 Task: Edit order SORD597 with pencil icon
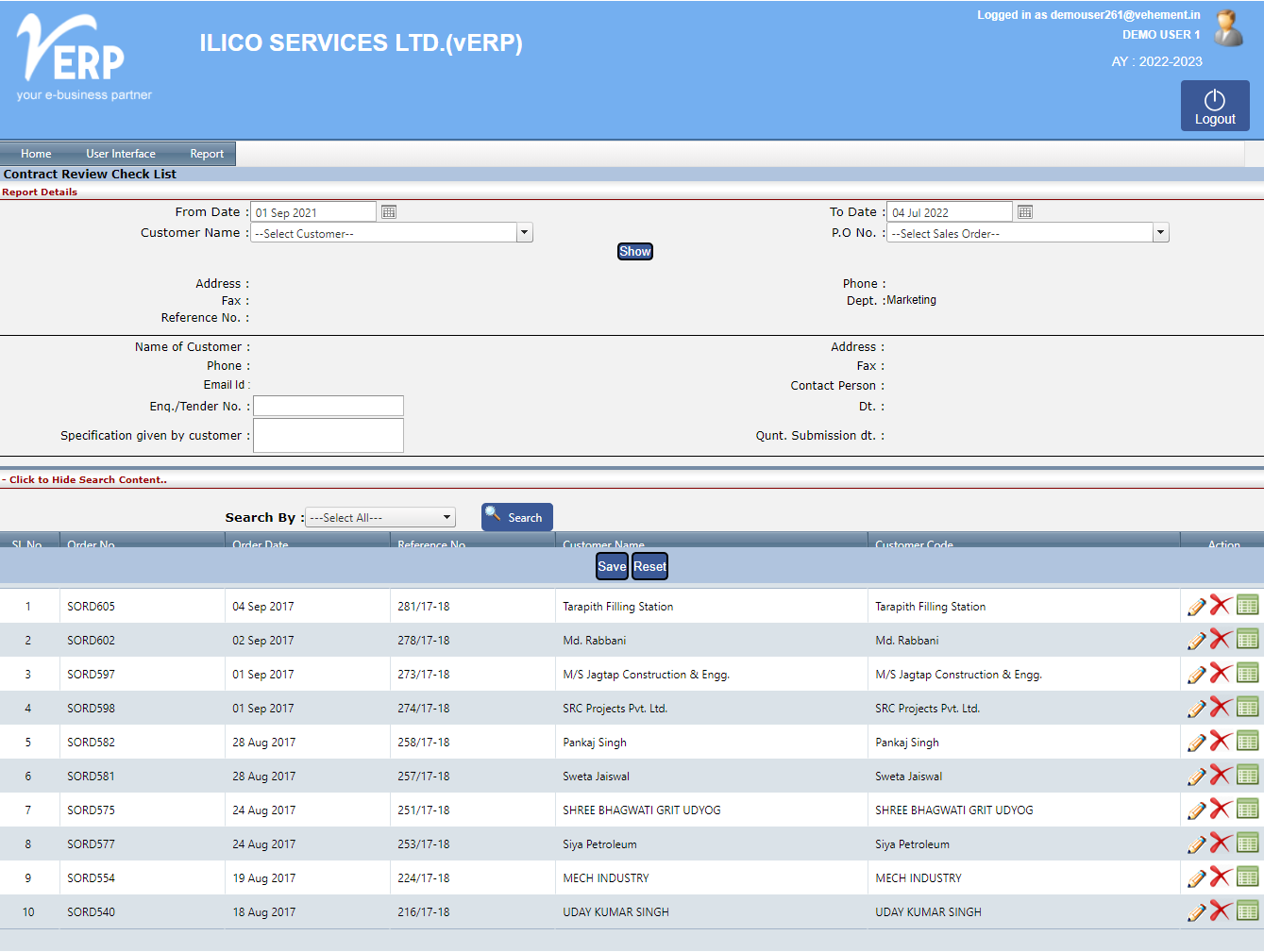pyautogui.click(x=1197, y=675)
